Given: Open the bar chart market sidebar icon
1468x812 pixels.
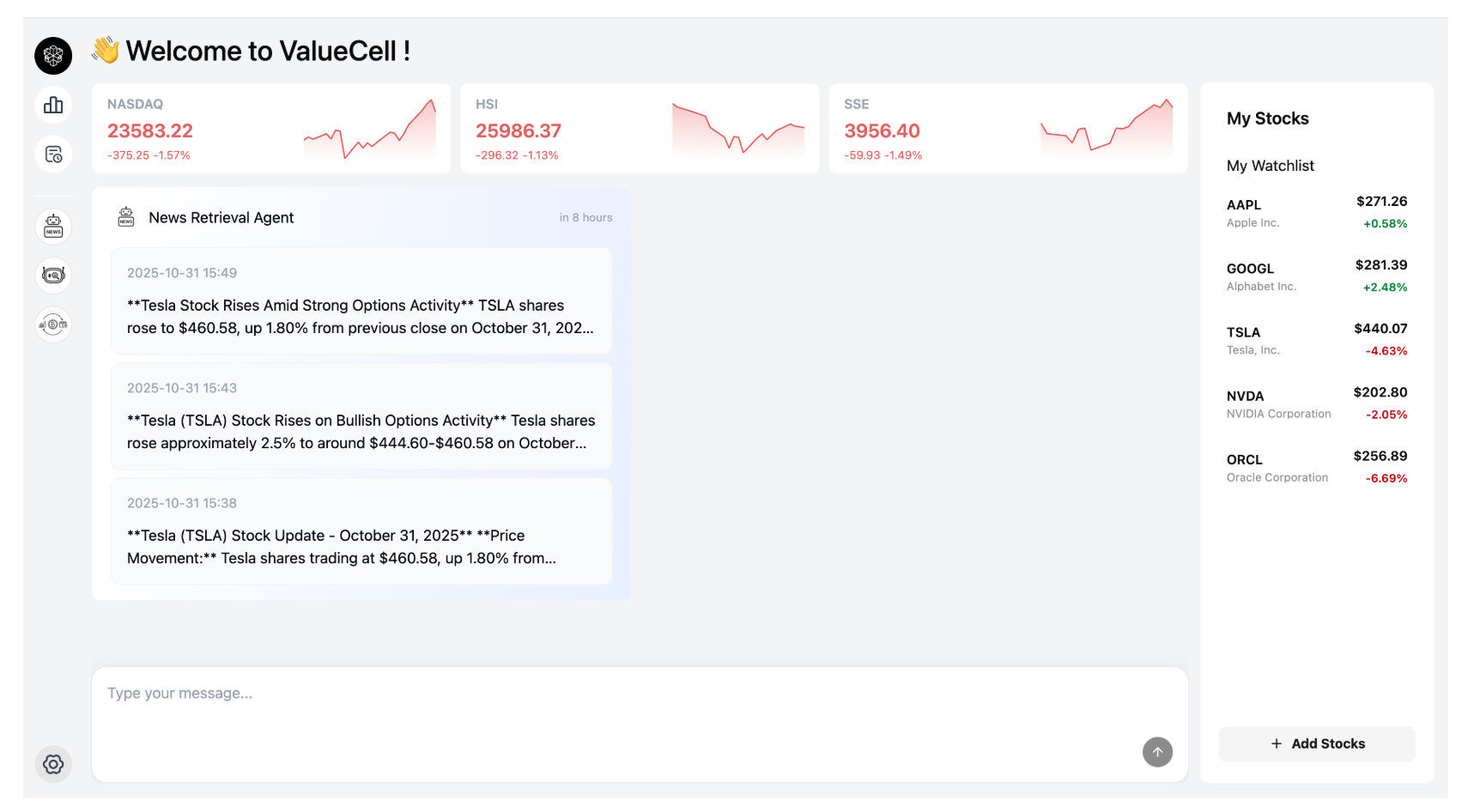Looking at the screenshot, I should point(53,105).
